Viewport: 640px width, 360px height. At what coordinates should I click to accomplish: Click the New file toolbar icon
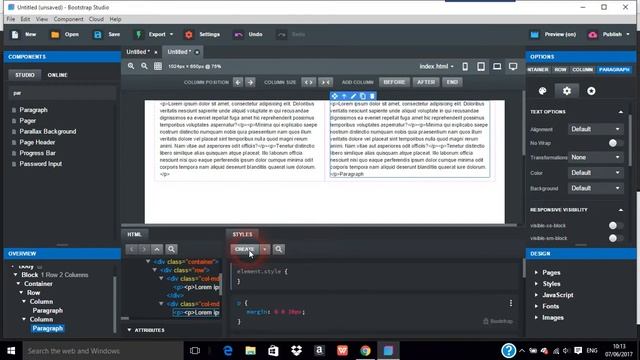coord(15,35)
